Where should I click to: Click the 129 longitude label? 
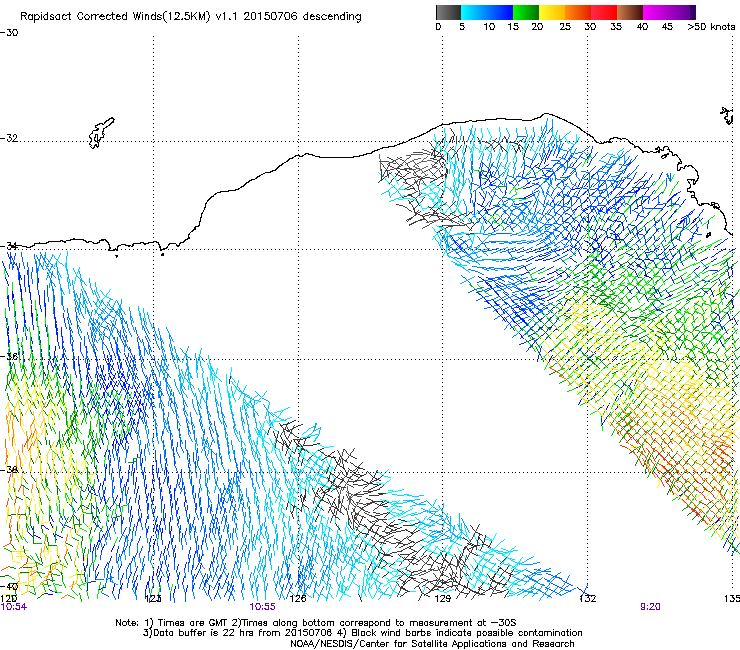pos(442,599)
